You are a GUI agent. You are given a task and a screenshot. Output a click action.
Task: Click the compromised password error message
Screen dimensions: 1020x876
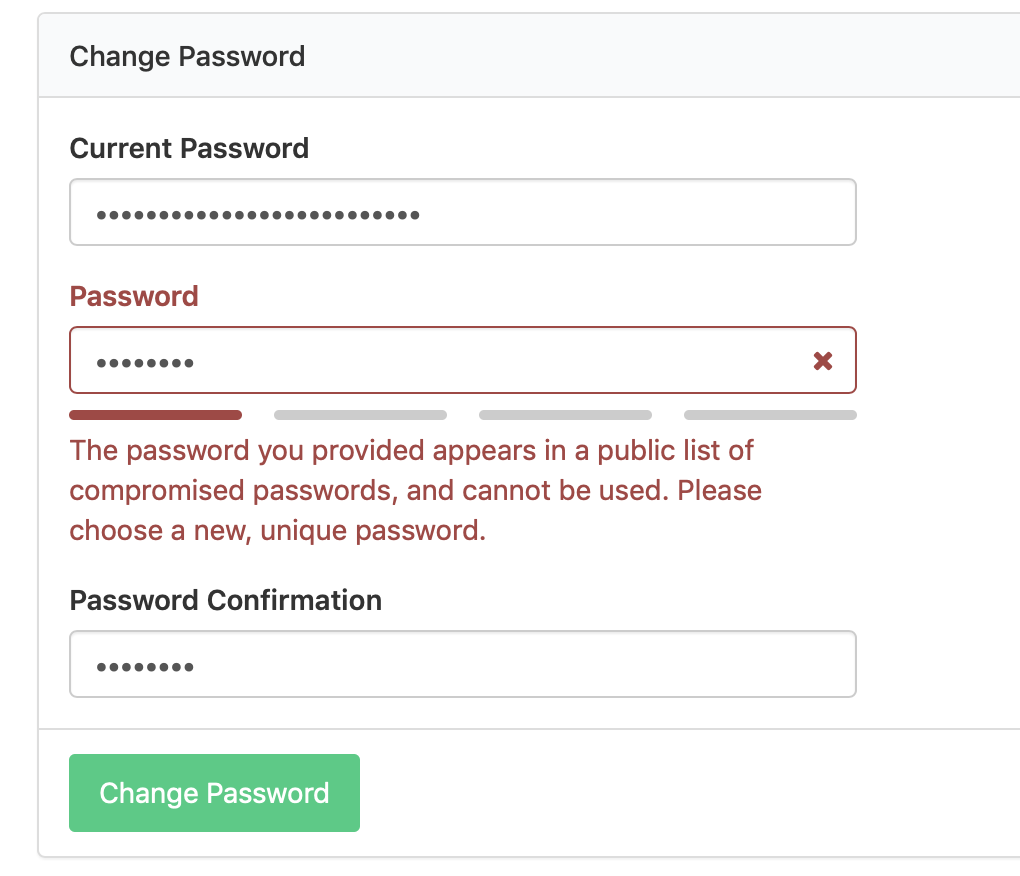[x=413, y=490]
